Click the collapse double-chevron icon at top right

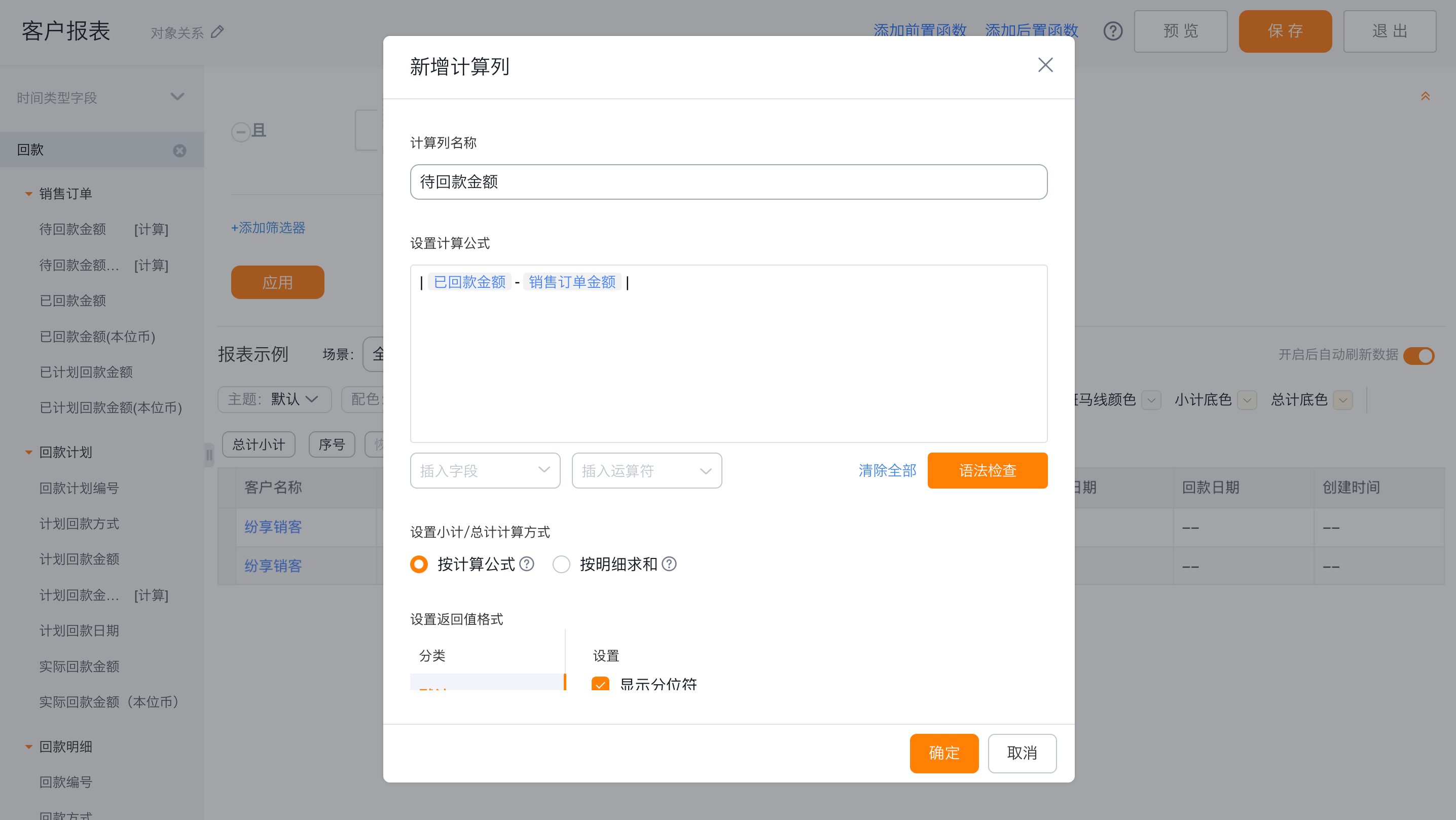click(1425, 97)
